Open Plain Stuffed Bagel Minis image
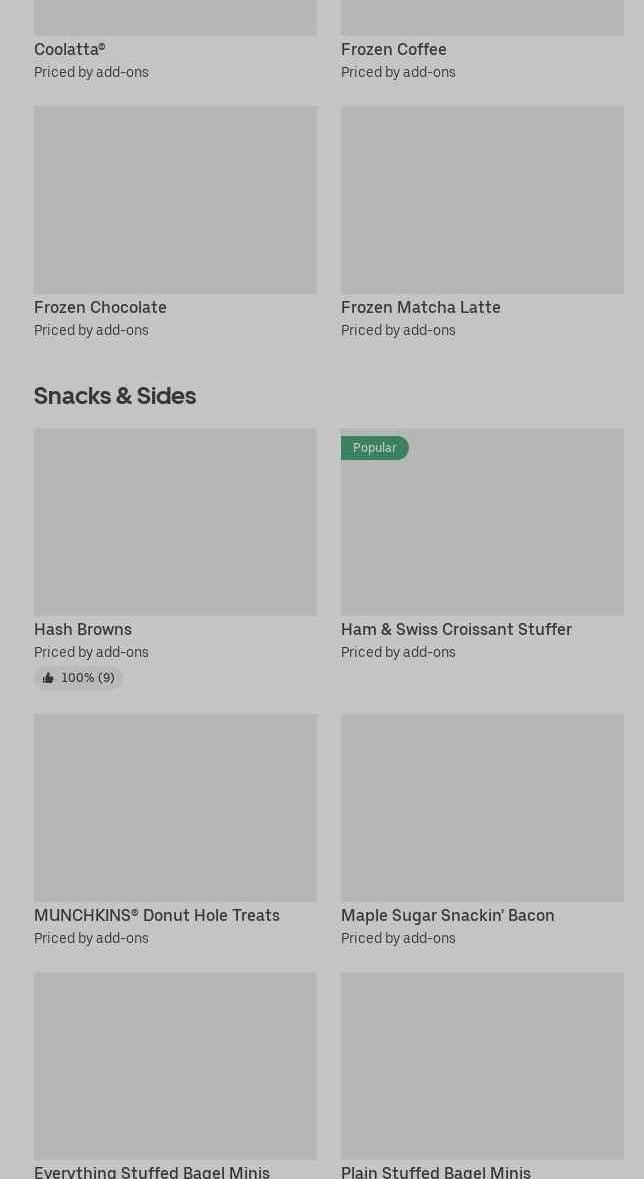 pos(482,1065)
